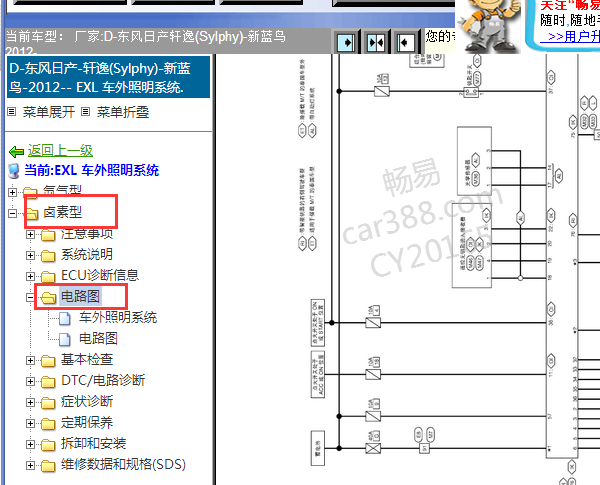Click the 注意事项 folder icon

coord(48,235)
